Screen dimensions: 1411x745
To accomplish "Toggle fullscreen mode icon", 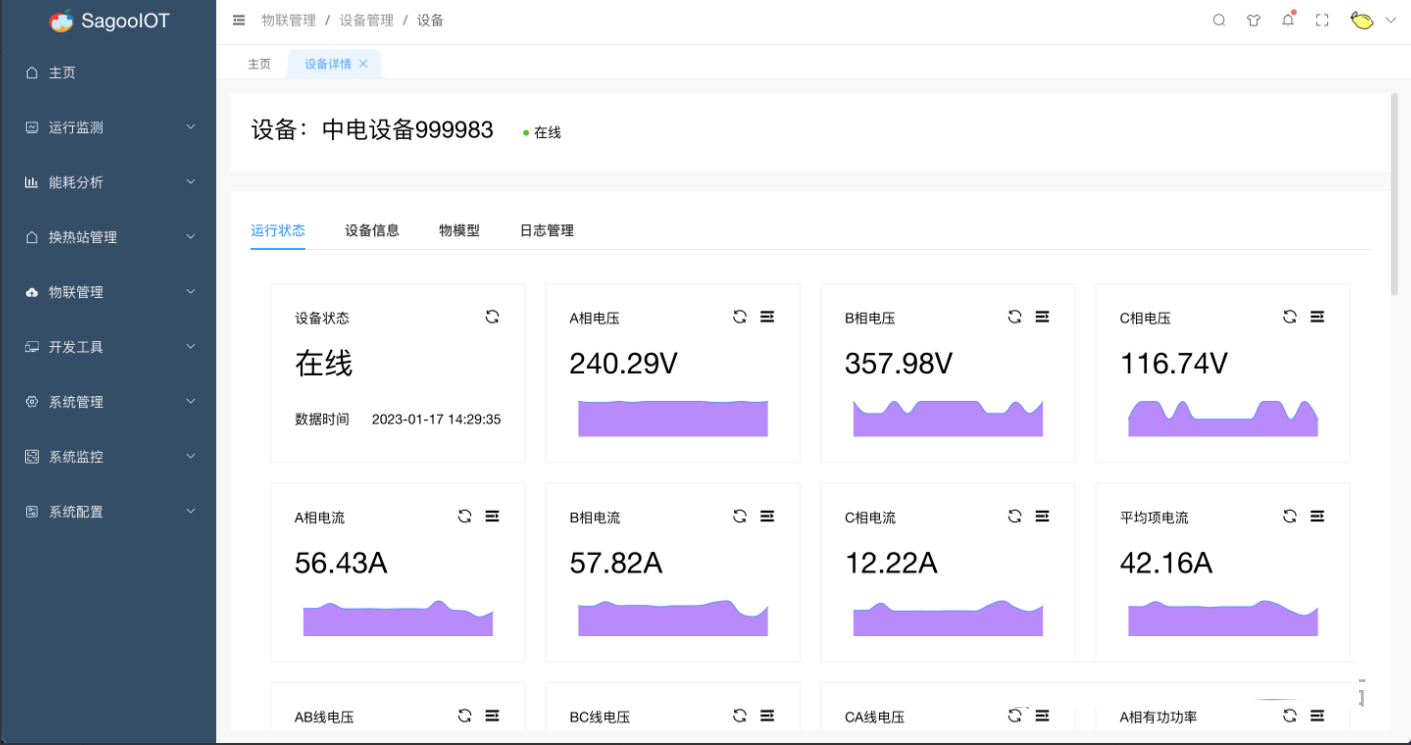I will (x=1322, y=20).
